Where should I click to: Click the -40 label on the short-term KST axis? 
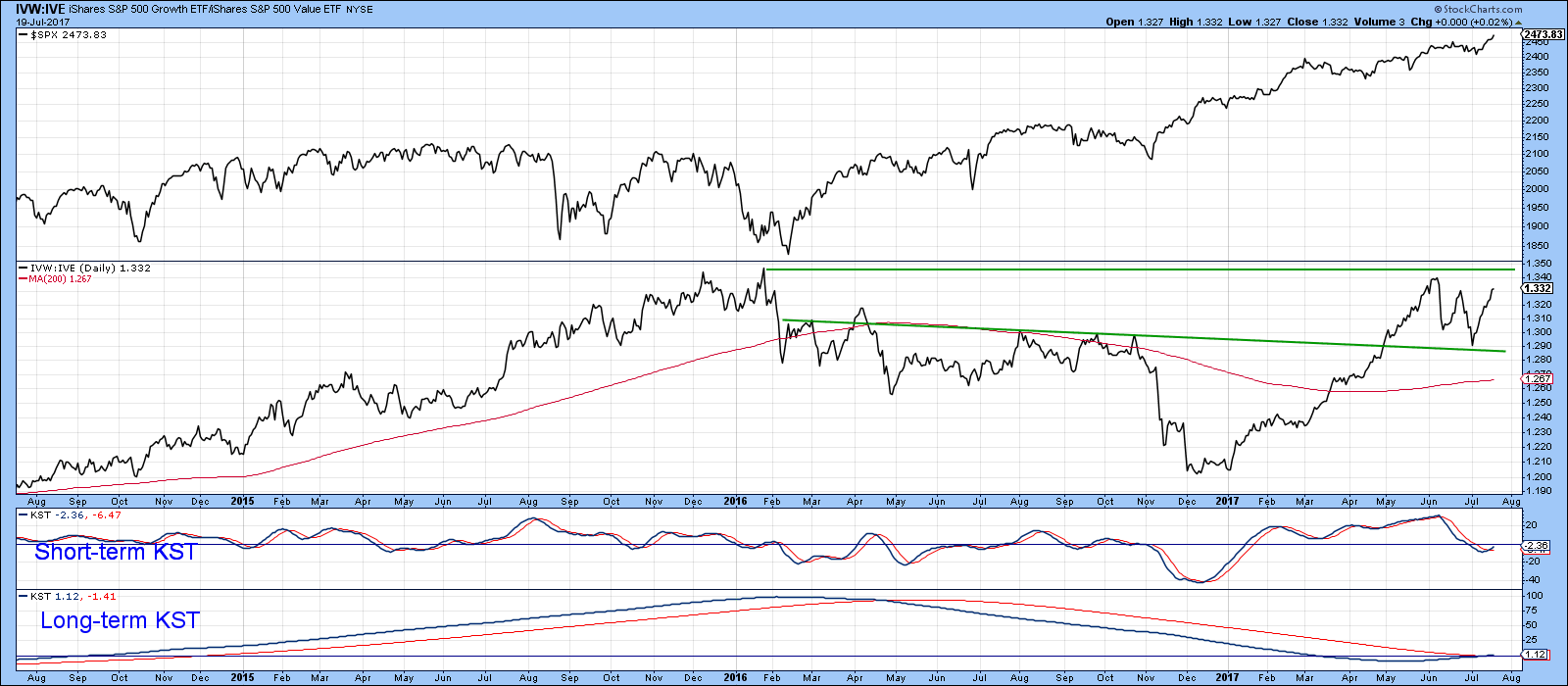[1534, 579]
